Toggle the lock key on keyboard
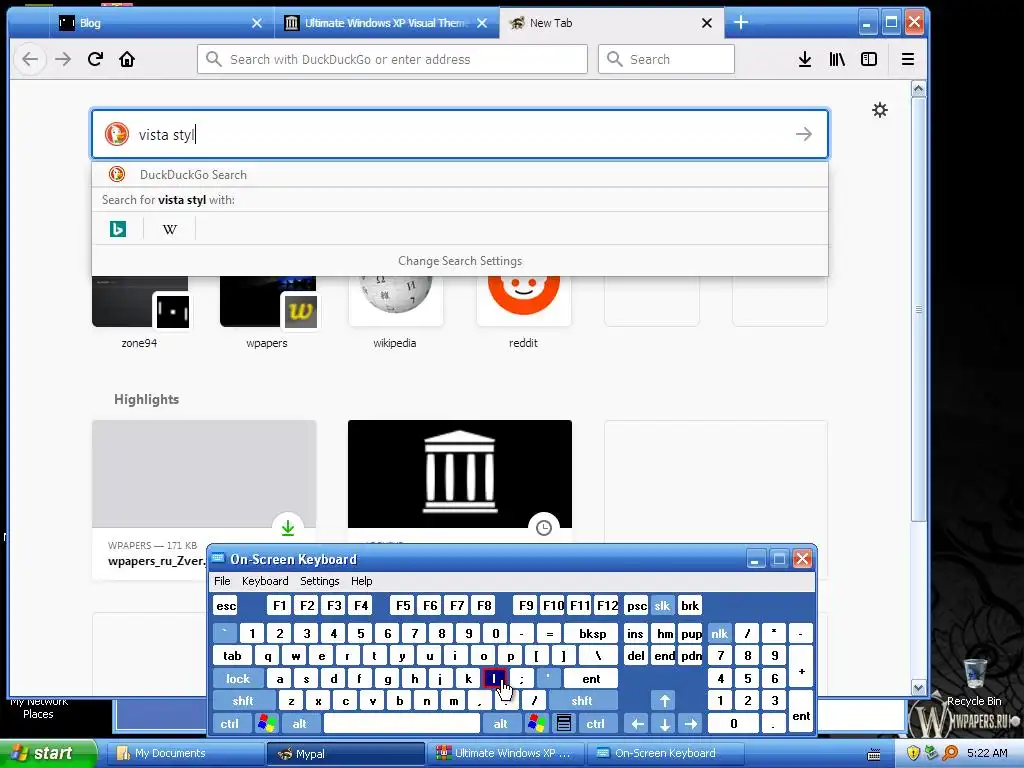Viewport: 1024px width, 768px height. (238, 679)
